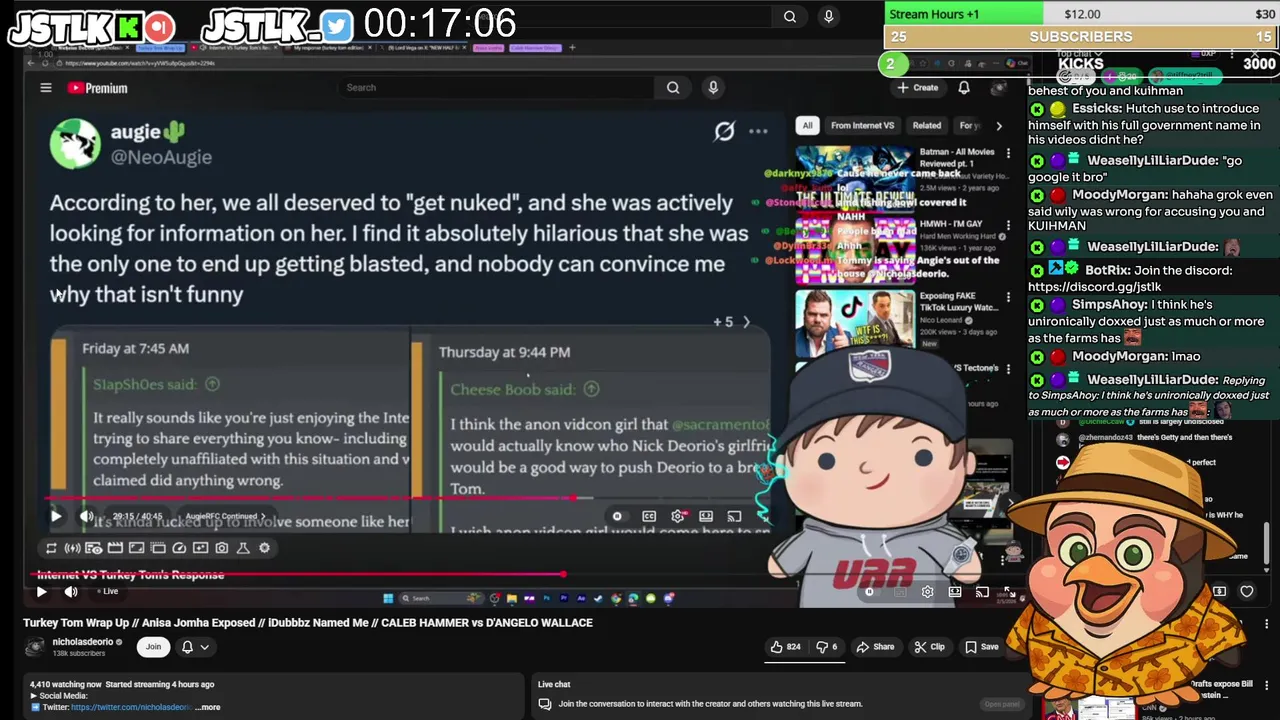Click the top-bar microphone icon
The image size is (1280, 720).
pyautogui.click(x=828, y=16)
